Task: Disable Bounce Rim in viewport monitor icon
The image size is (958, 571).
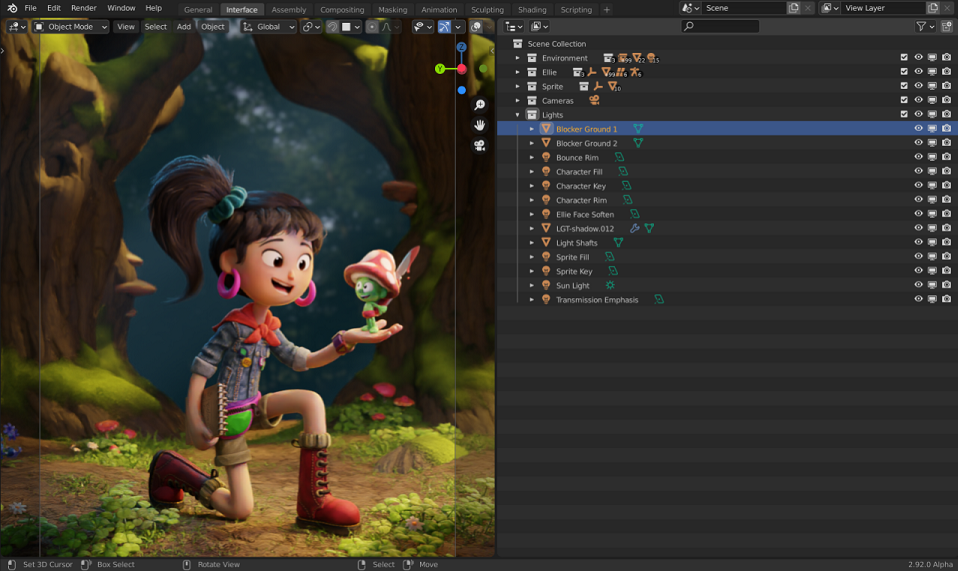Action: 932,157
